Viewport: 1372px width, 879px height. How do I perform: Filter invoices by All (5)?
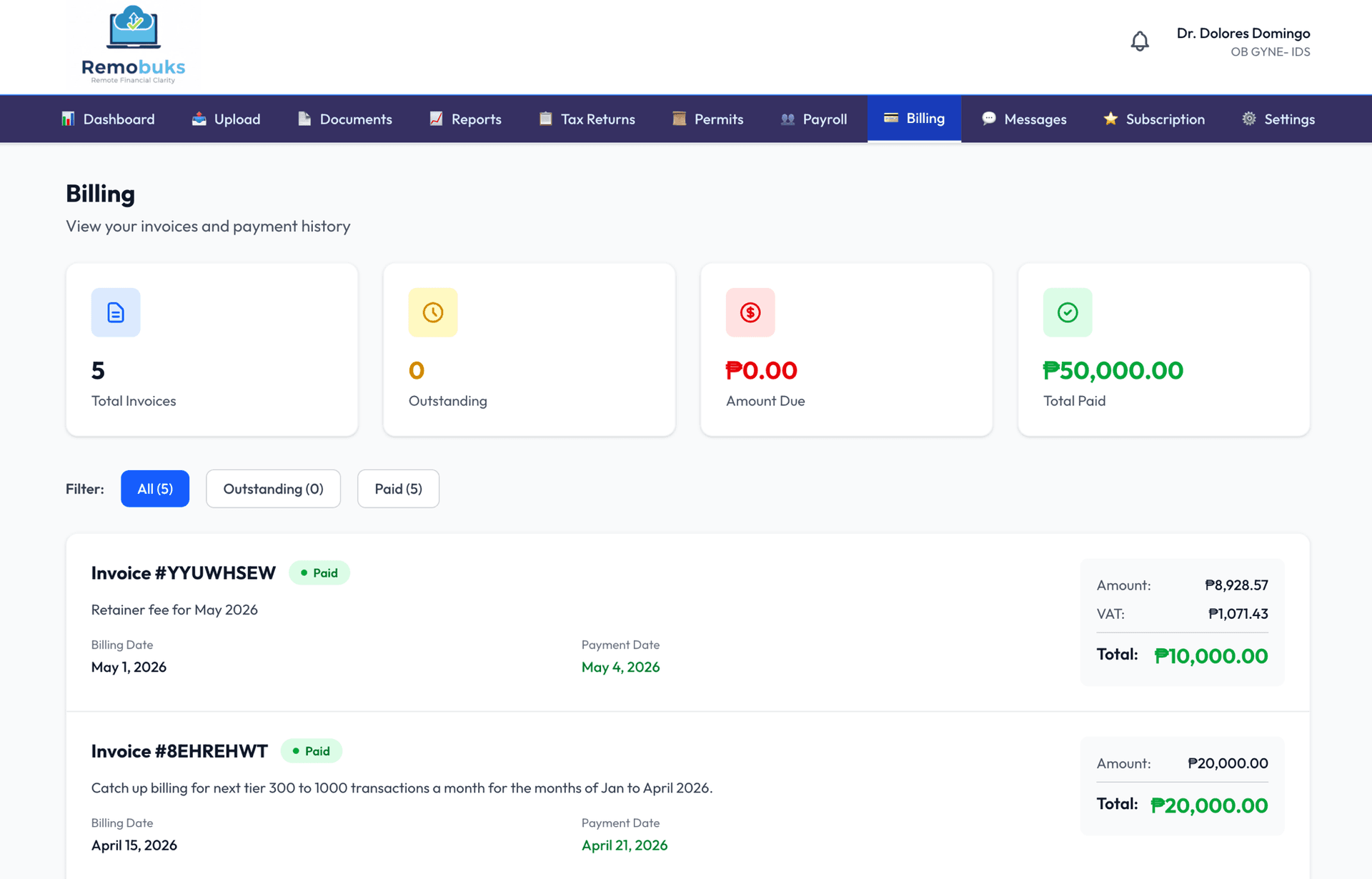click(155, 489)
